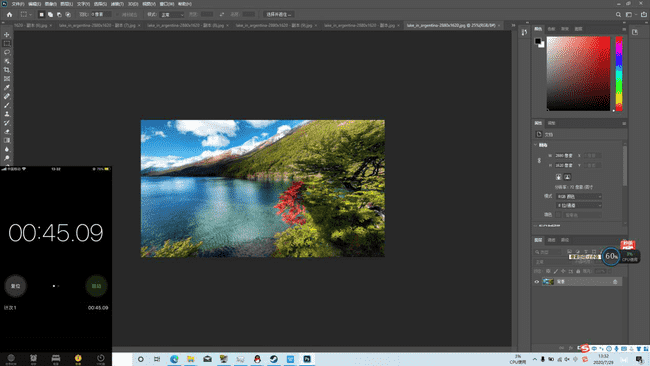Click the canvas width input field
The image size is (650, 366).
pyautogui.click(x=565, y=156)
